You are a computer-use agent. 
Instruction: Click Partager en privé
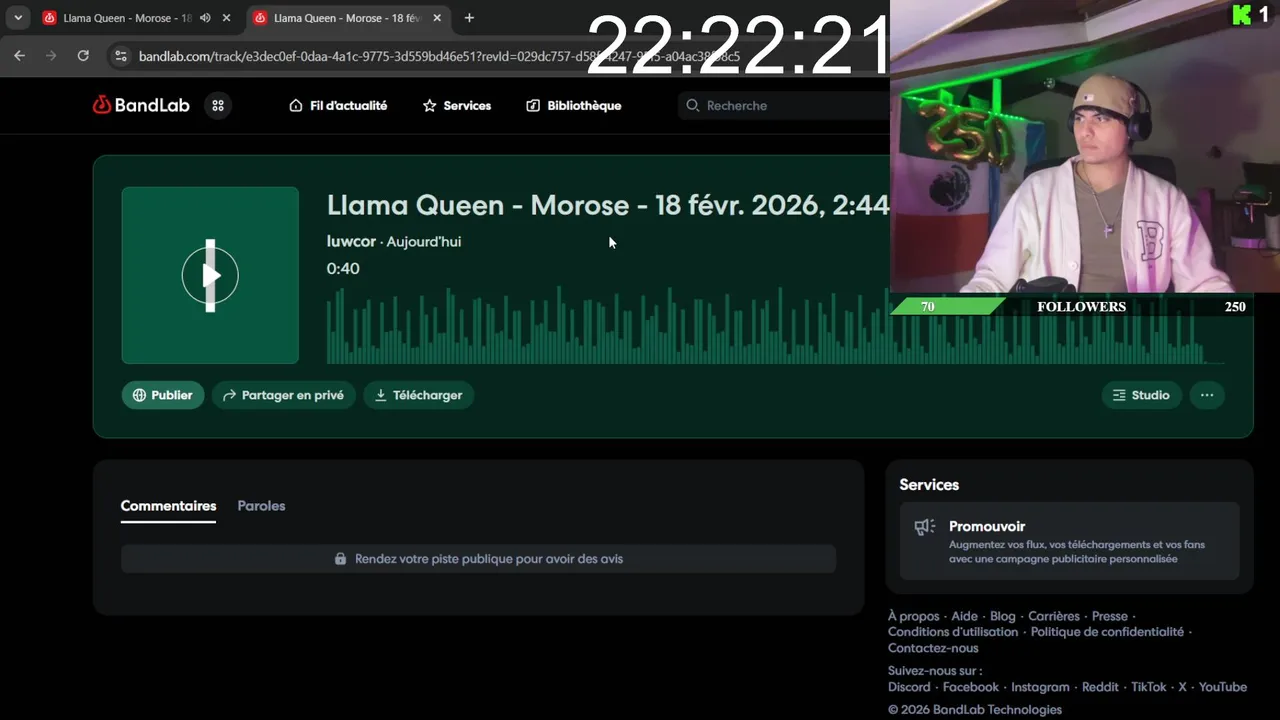[283, 395]
